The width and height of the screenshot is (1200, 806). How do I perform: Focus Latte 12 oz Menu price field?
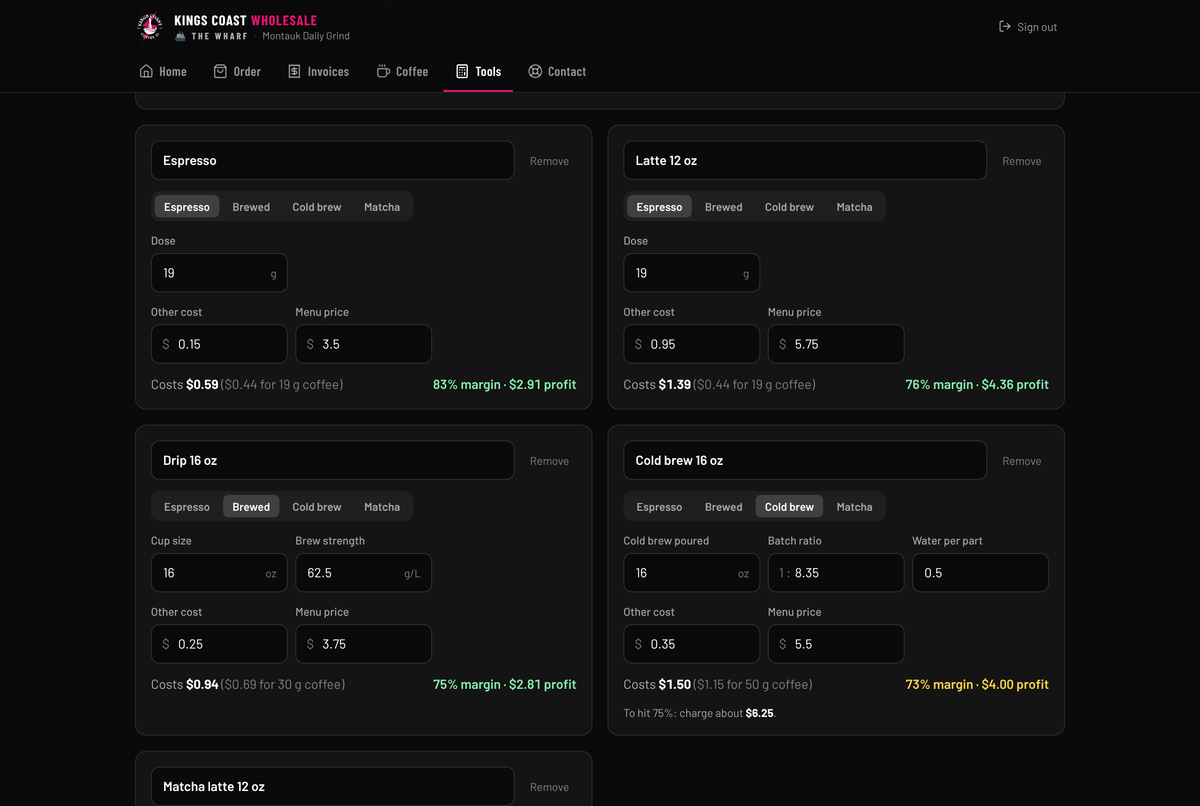836,344
